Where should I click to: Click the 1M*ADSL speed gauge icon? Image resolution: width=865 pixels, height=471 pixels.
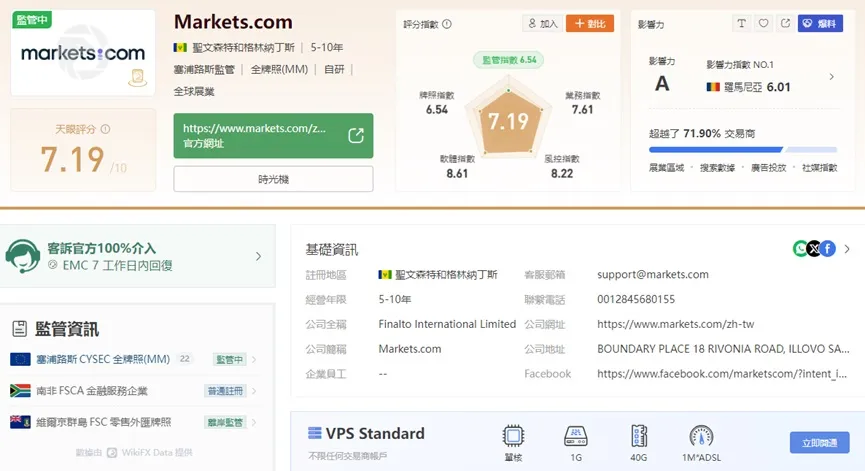pyautogui.click(x=701, y=436)
